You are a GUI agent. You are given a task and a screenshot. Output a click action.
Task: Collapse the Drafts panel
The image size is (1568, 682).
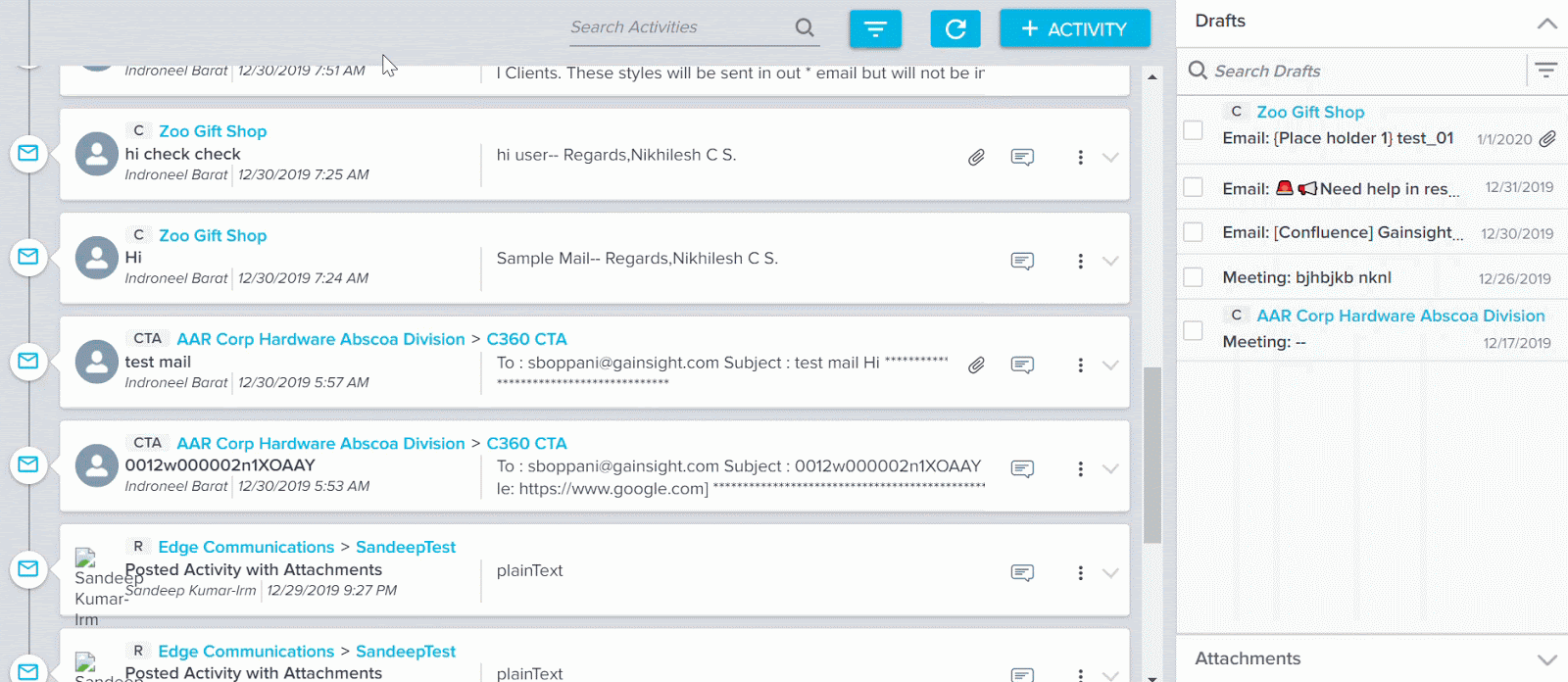click(1546, 23)
